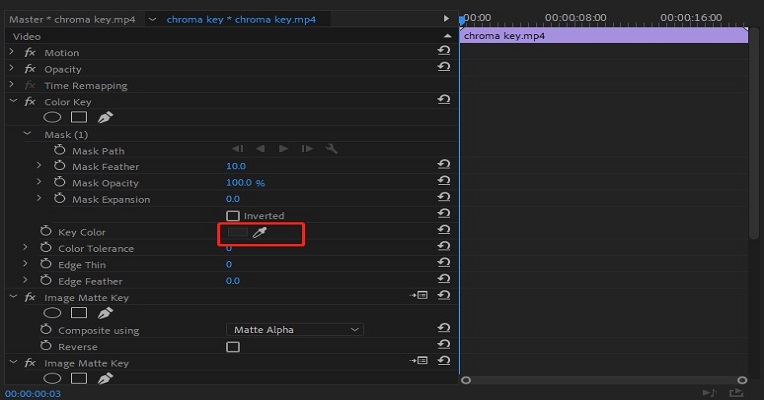Open the dropdown chevron beside the Master clip tab

[153, 19]
